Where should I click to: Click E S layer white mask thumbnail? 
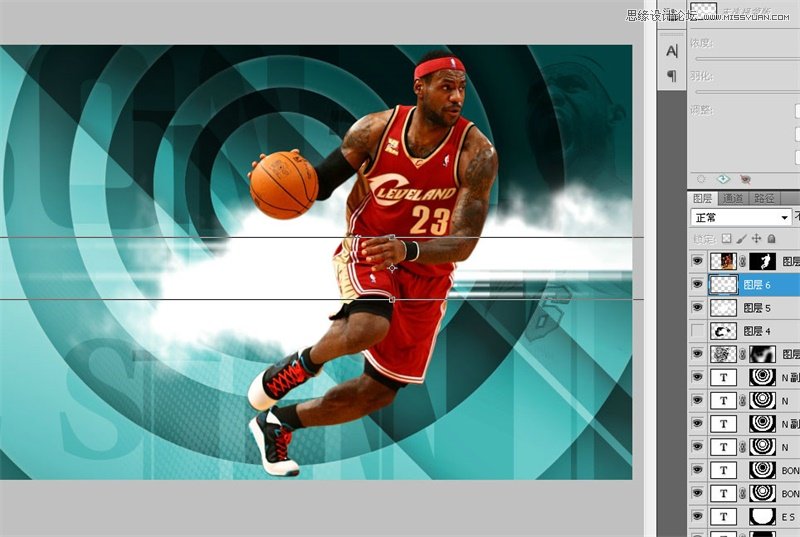click(x=762, y=517)
